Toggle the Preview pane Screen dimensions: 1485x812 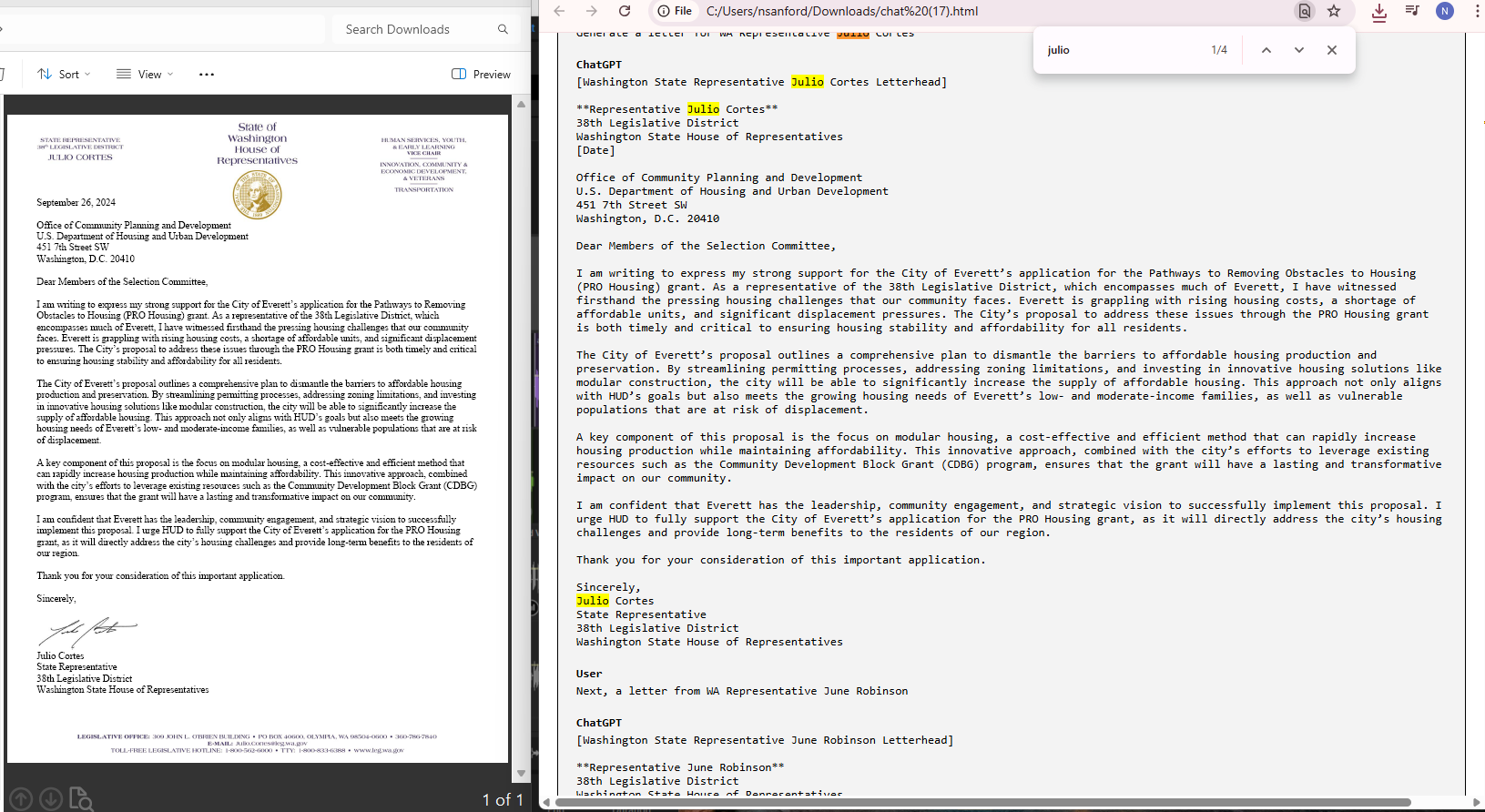click(482, 74)
